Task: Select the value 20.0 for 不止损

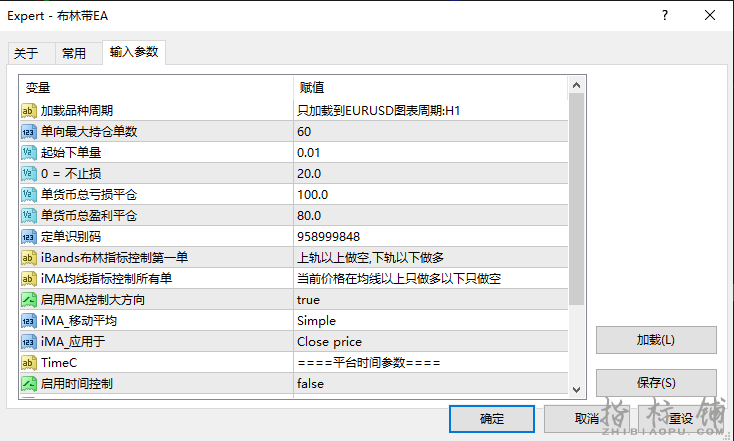Action: 309,174
